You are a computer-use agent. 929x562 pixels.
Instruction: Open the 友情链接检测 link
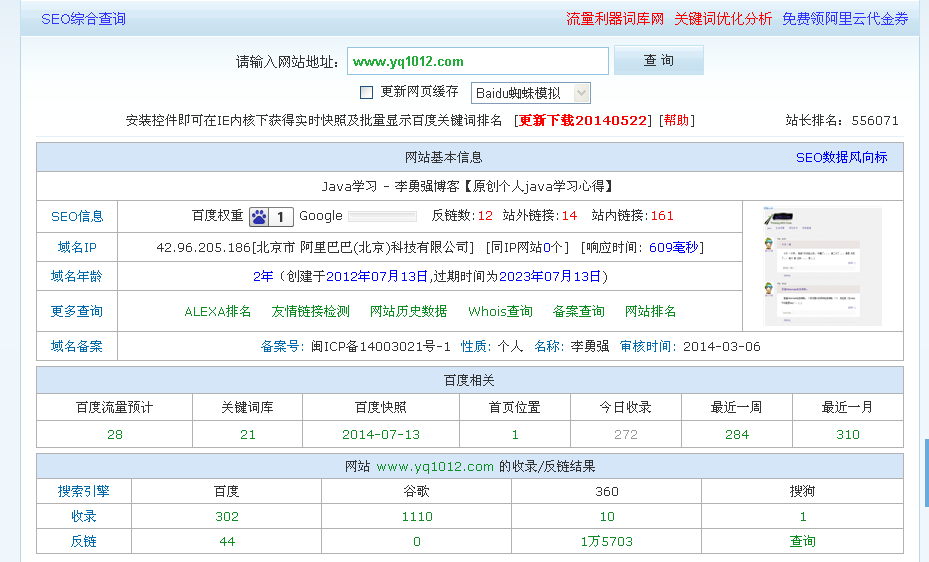tap(310, 311)
